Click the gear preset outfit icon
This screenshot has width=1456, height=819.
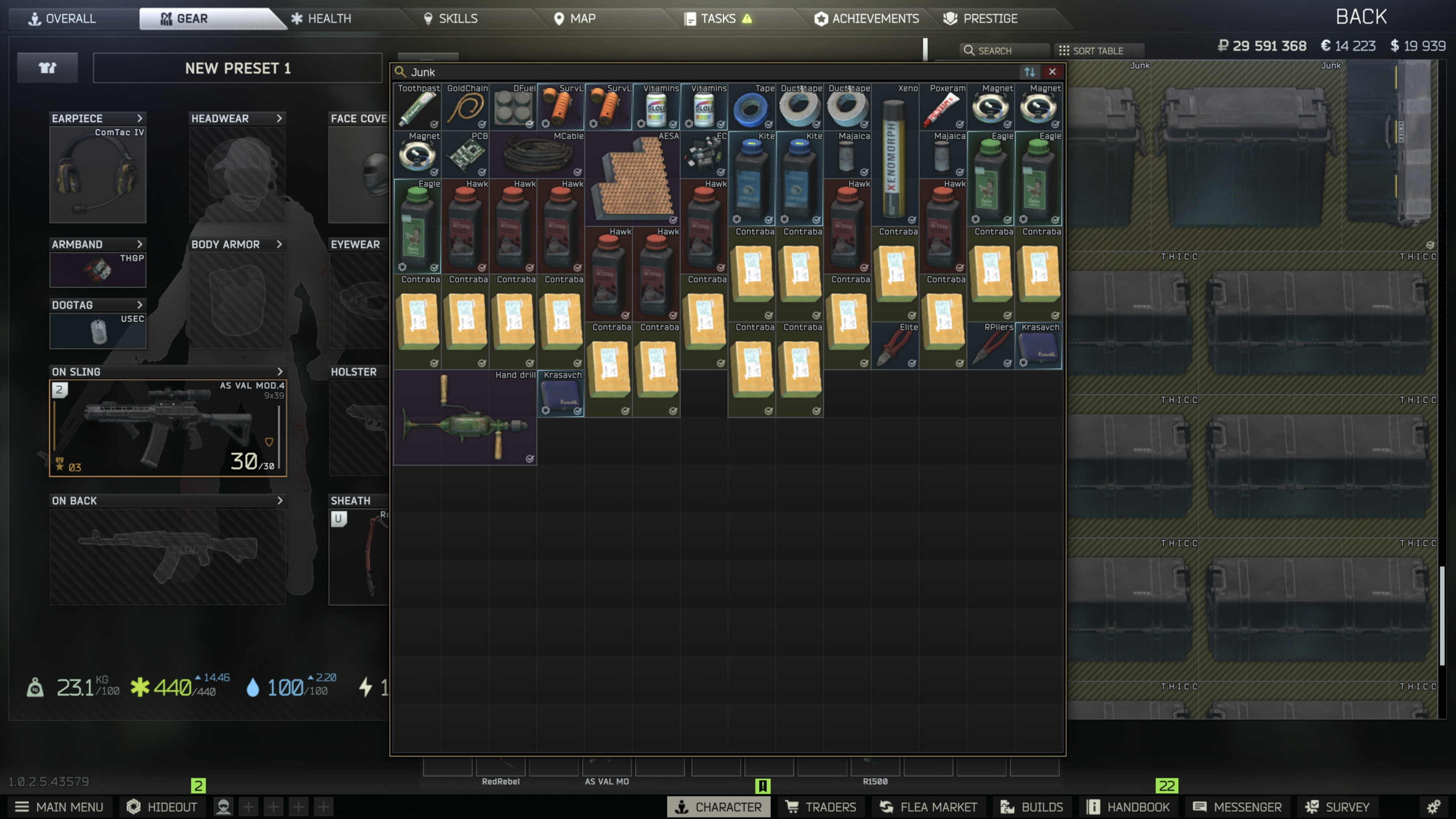(x=47, y=68)
